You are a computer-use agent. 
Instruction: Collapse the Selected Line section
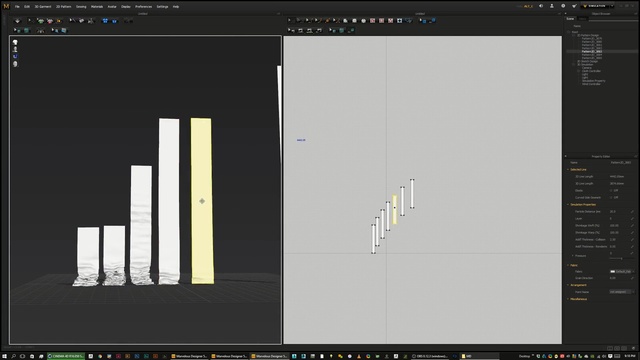[x=568, y=169]
